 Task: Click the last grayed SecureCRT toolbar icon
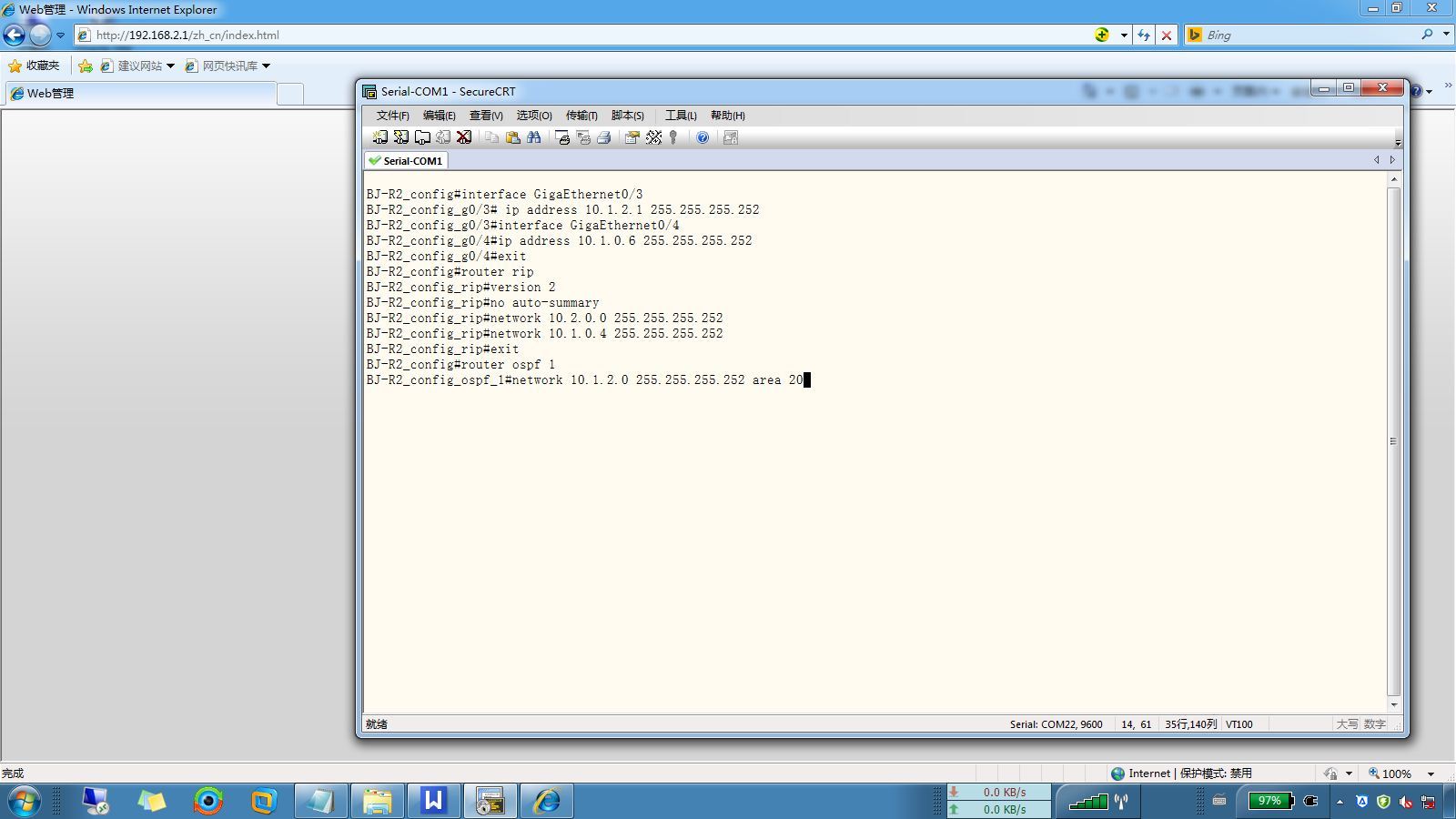pos(730,137)
